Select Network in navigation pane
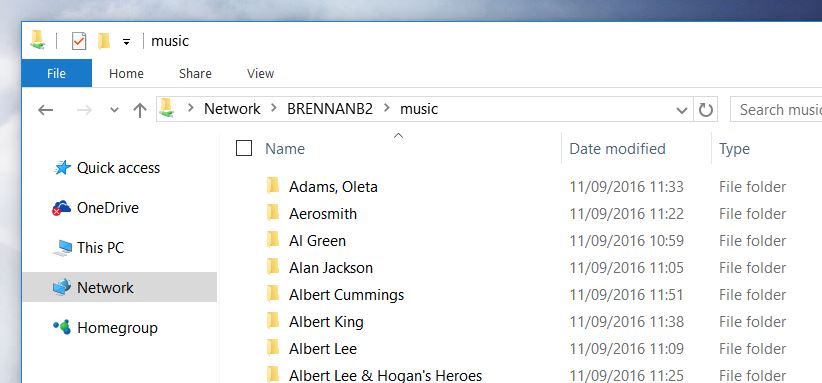Viewport: 822px width, 383px height. click(120, 287)
